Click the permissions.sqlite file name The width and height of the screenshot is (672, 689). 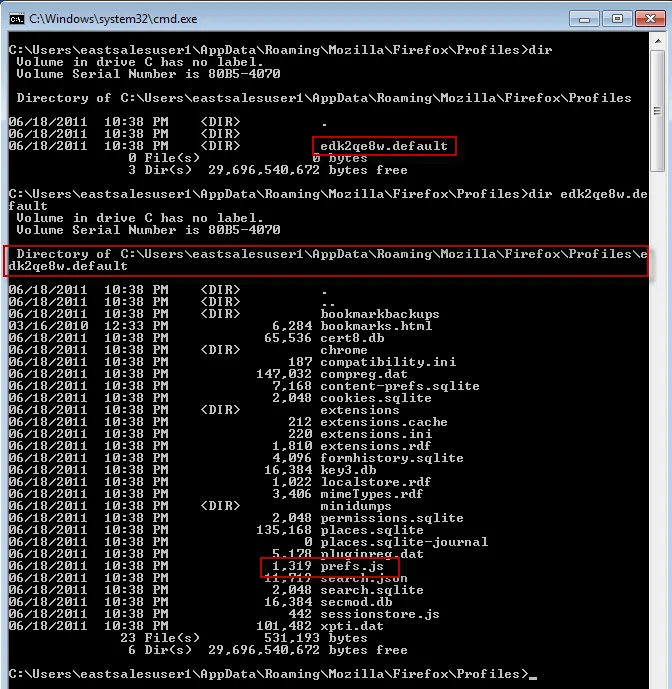[x=392, y=518]
